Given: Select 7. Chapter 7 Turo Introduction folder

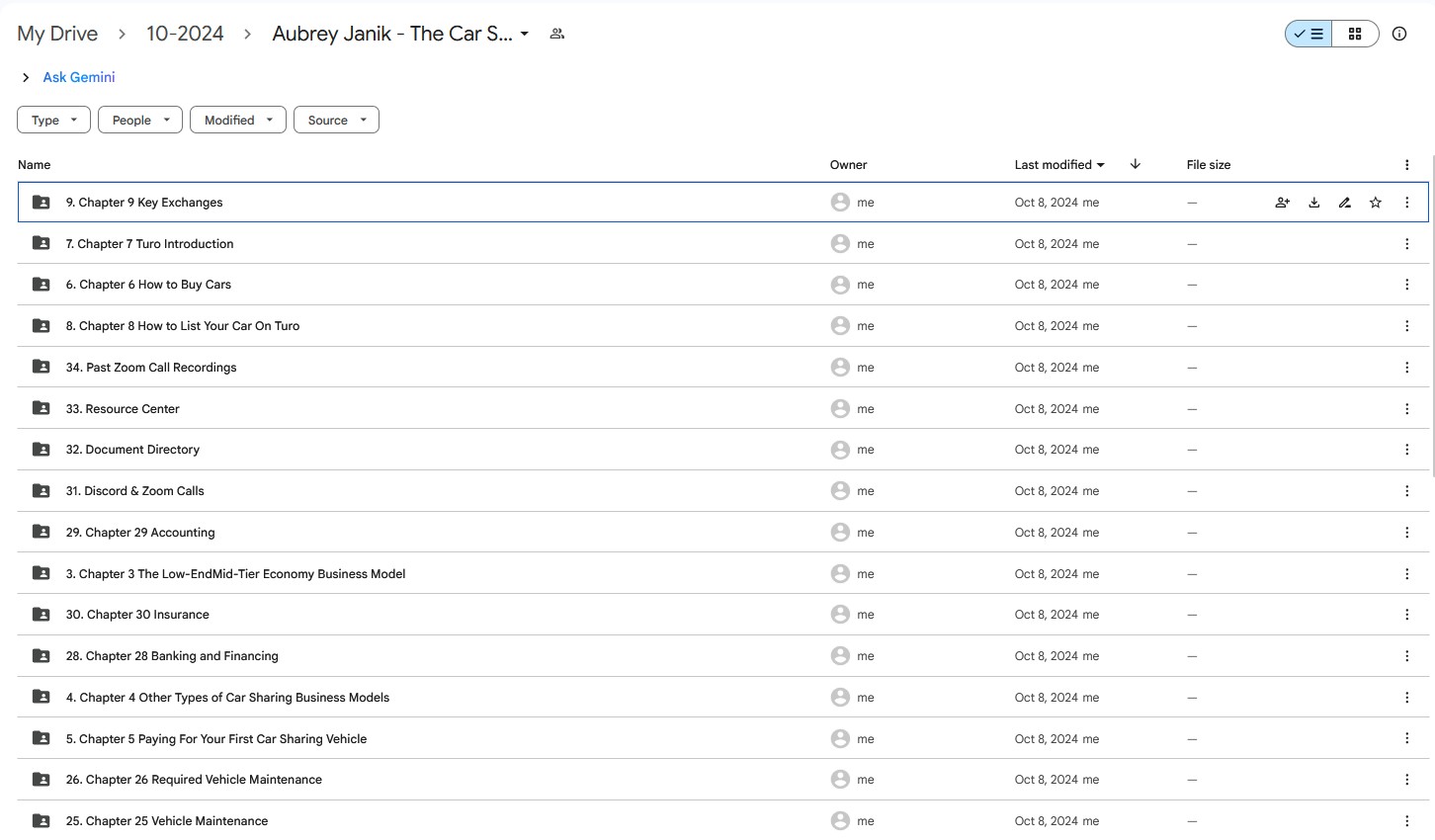Looking at the screenshot, I should [722, 244].
